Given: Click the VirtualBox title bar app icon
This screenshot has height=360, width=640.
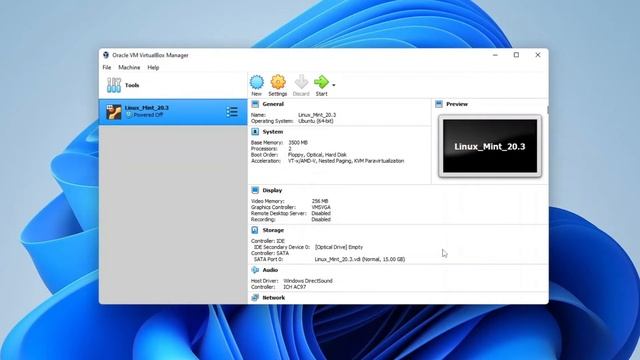Looking at the screenshot, I should click(106, 55).
